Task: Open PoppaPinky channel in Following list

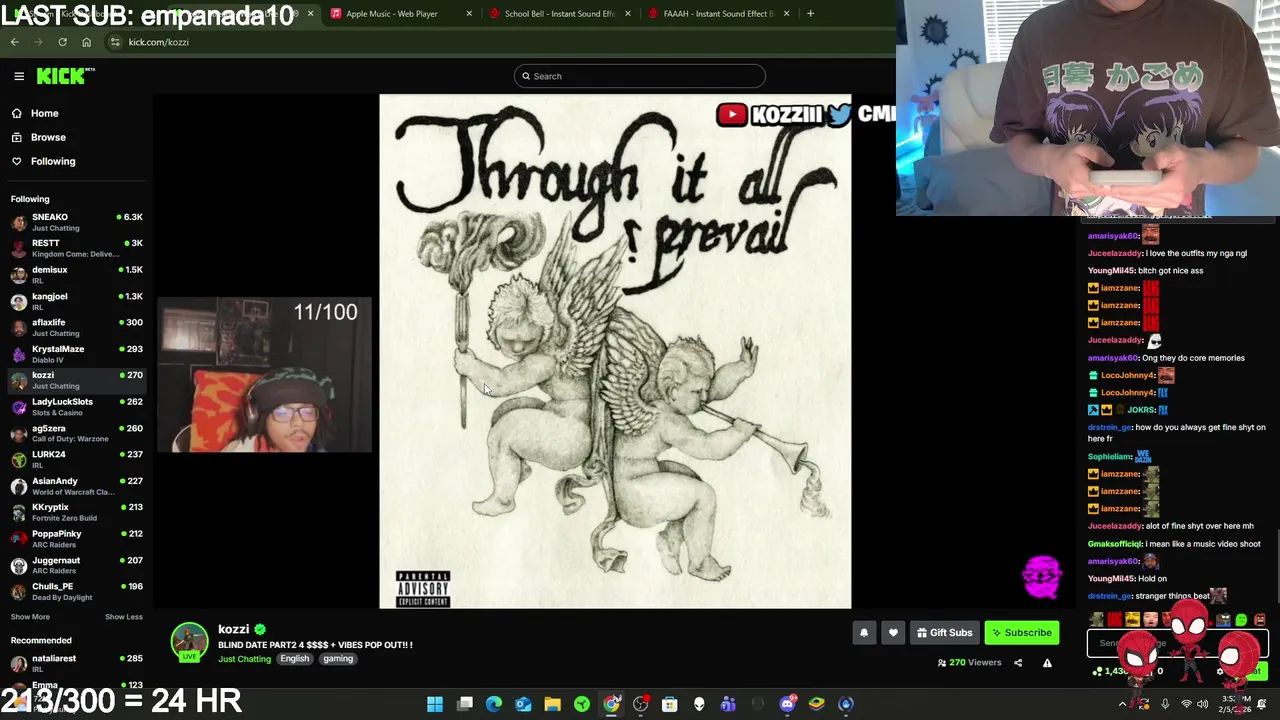Action: pos(77,539)
